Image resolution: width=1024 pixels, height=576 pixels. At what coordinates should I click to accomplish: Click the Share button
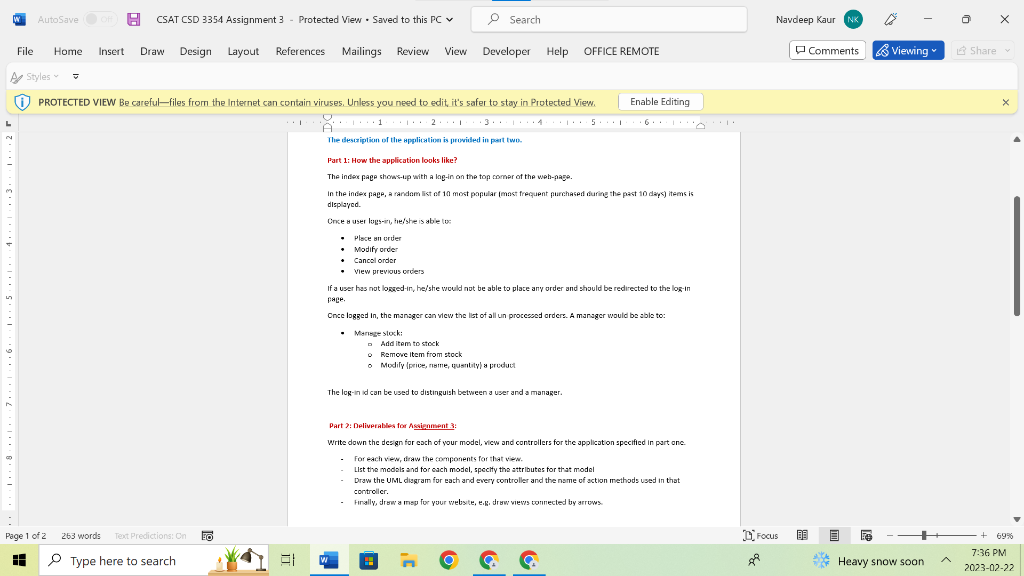click(977, 50)
